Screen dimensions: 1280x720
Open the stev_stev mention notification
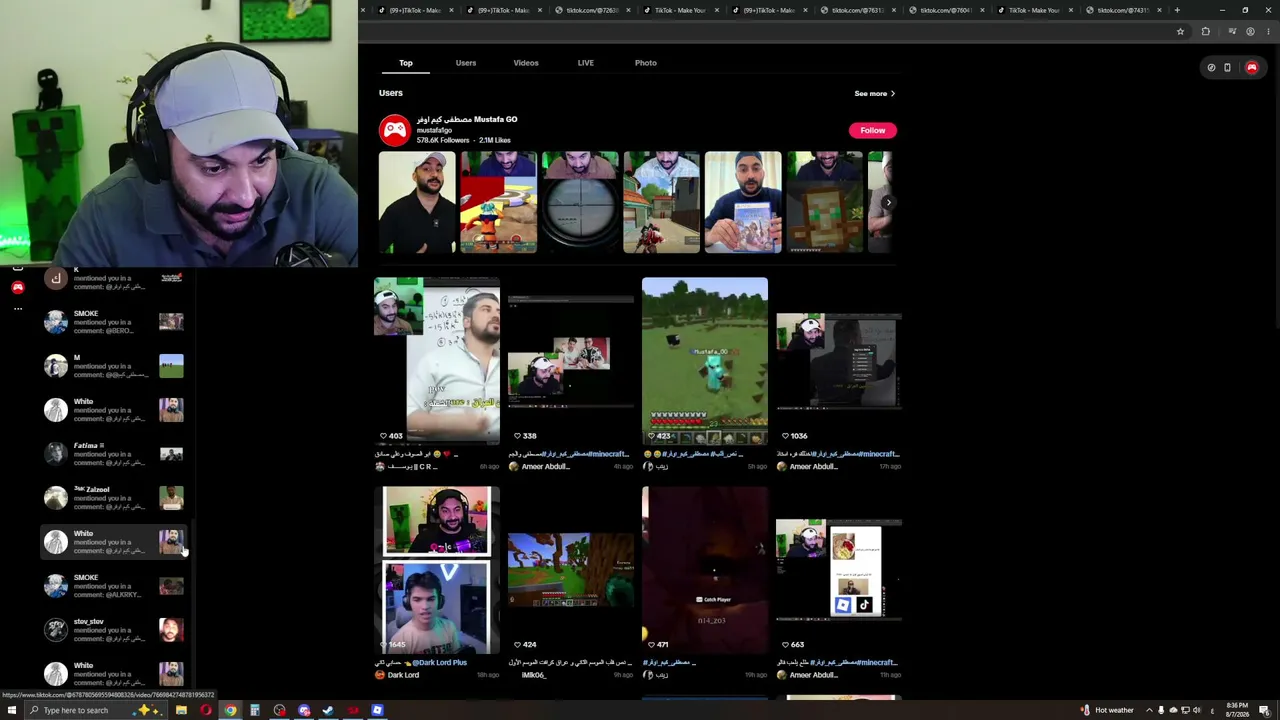[x=113, y=630]
